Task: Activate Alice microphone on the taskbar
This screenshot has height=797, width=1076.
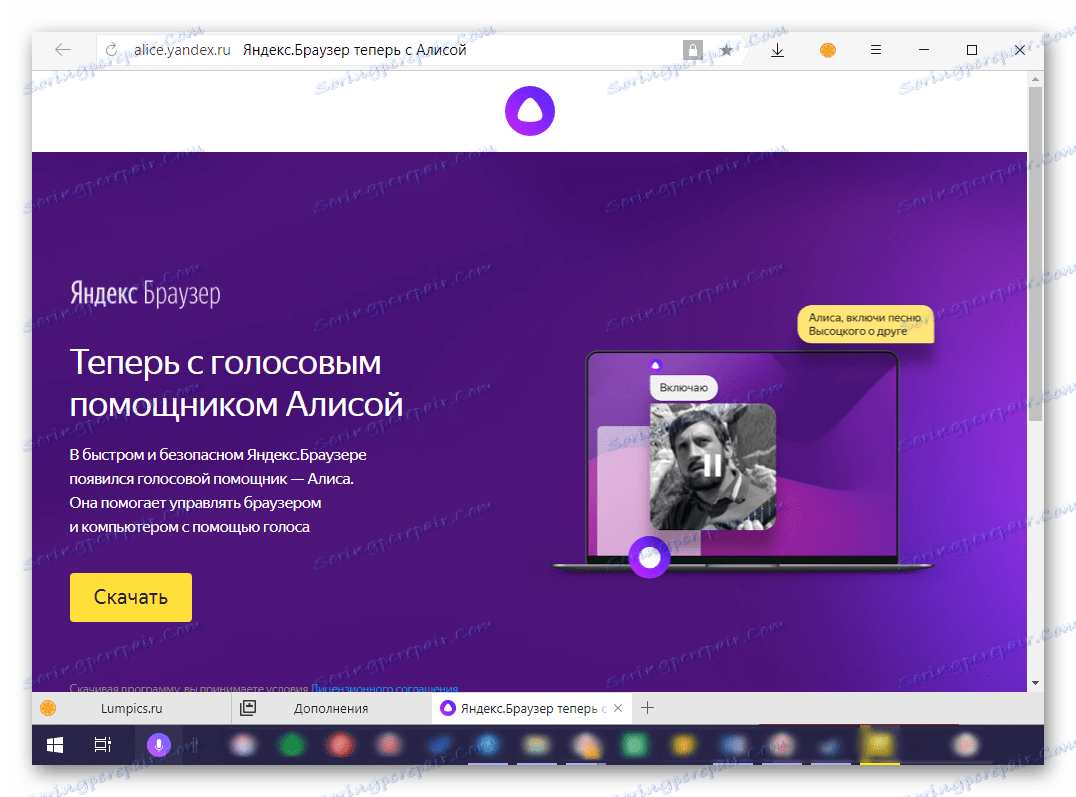Action: click(x=159, y=745)
